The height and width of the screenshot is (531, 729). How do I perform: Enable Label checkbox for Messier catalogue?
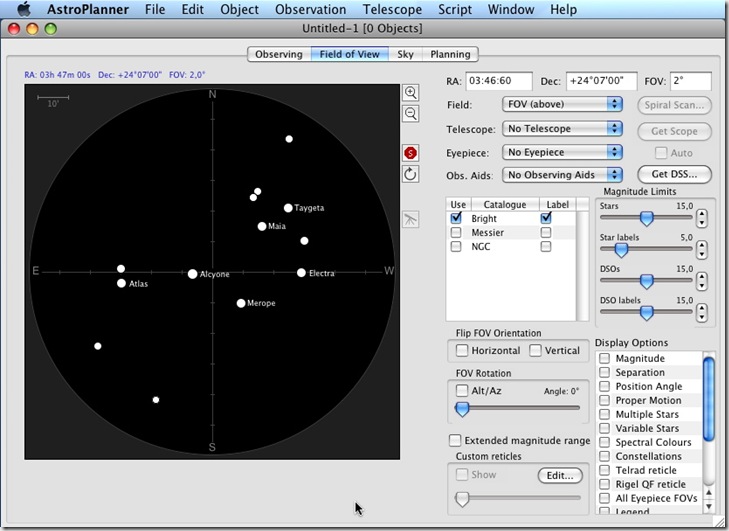coord(546,232)
